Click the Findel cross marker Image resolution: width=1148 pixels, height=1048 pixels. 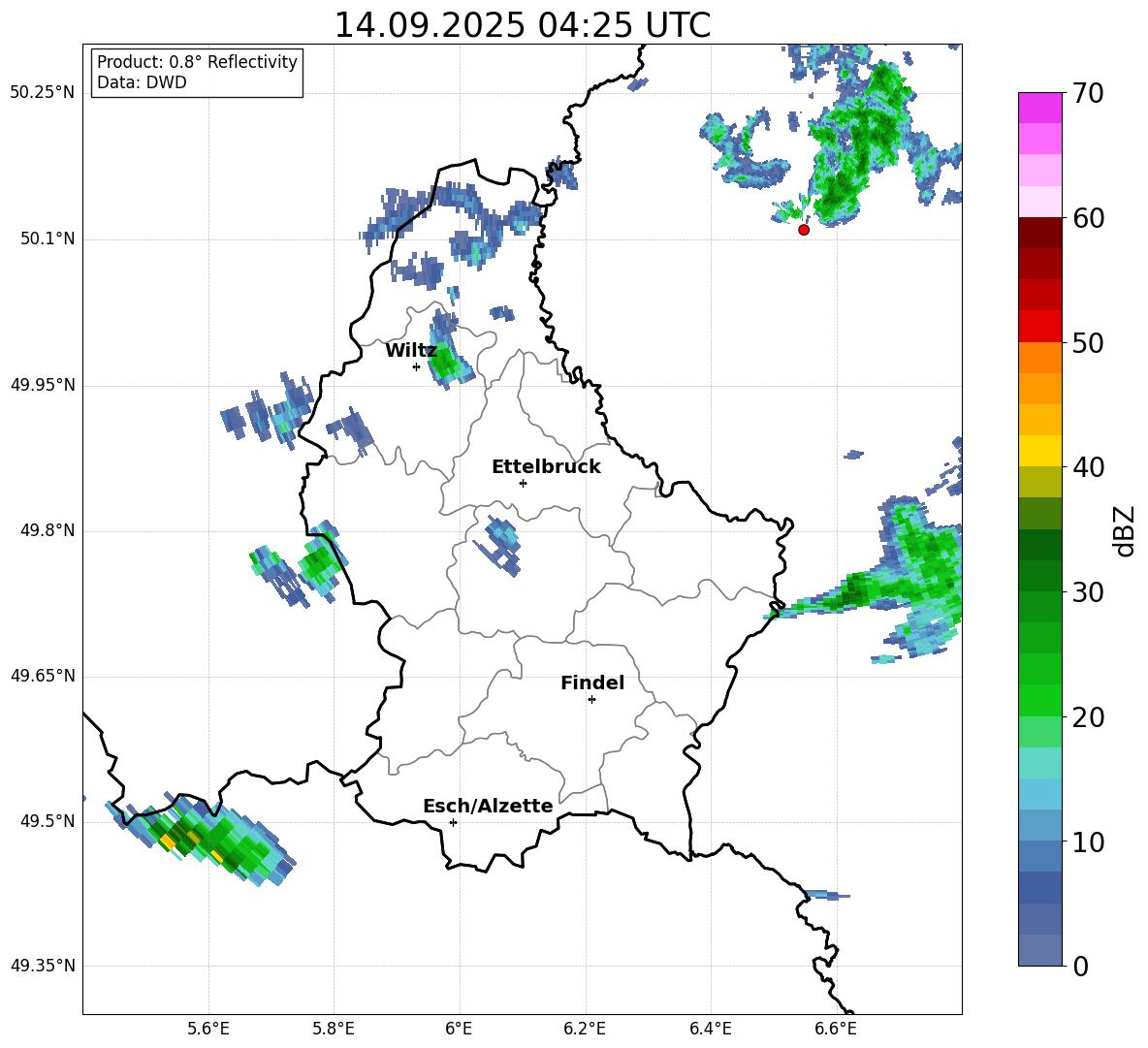[591, 700]
